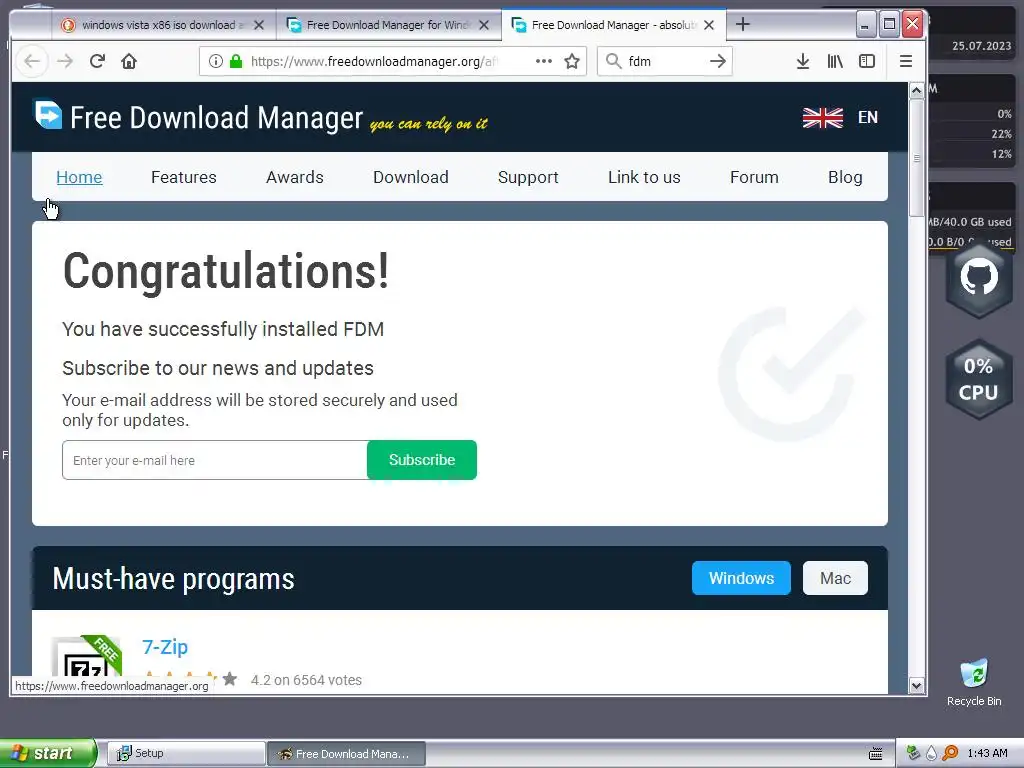The width and height of the screenshot is (1024, 768).
Task: Open the Features navigation link
Action: (184, 177)
